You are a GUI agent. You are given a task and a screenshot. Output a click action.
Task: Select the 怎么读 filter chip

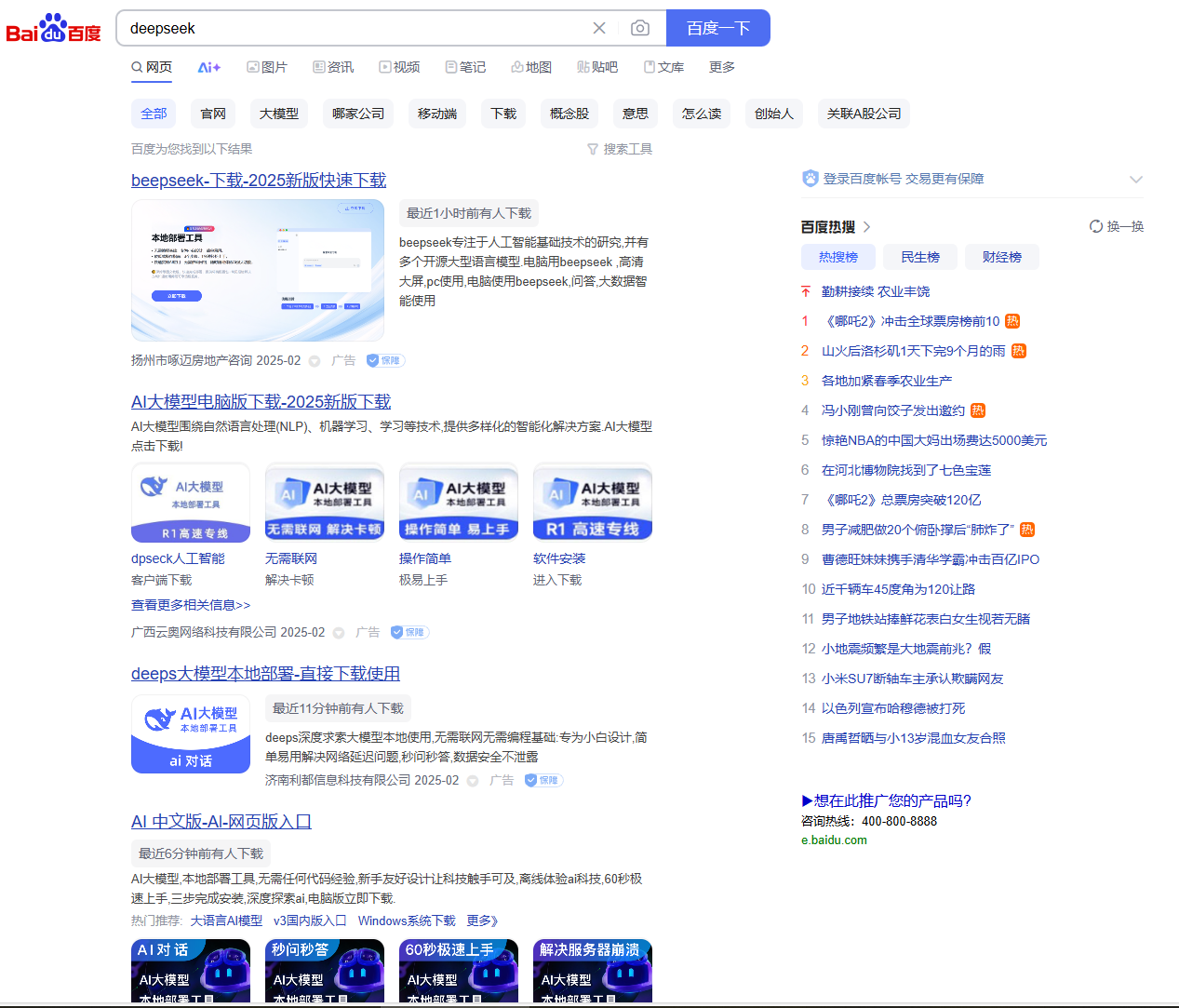(x=702, y=114)
